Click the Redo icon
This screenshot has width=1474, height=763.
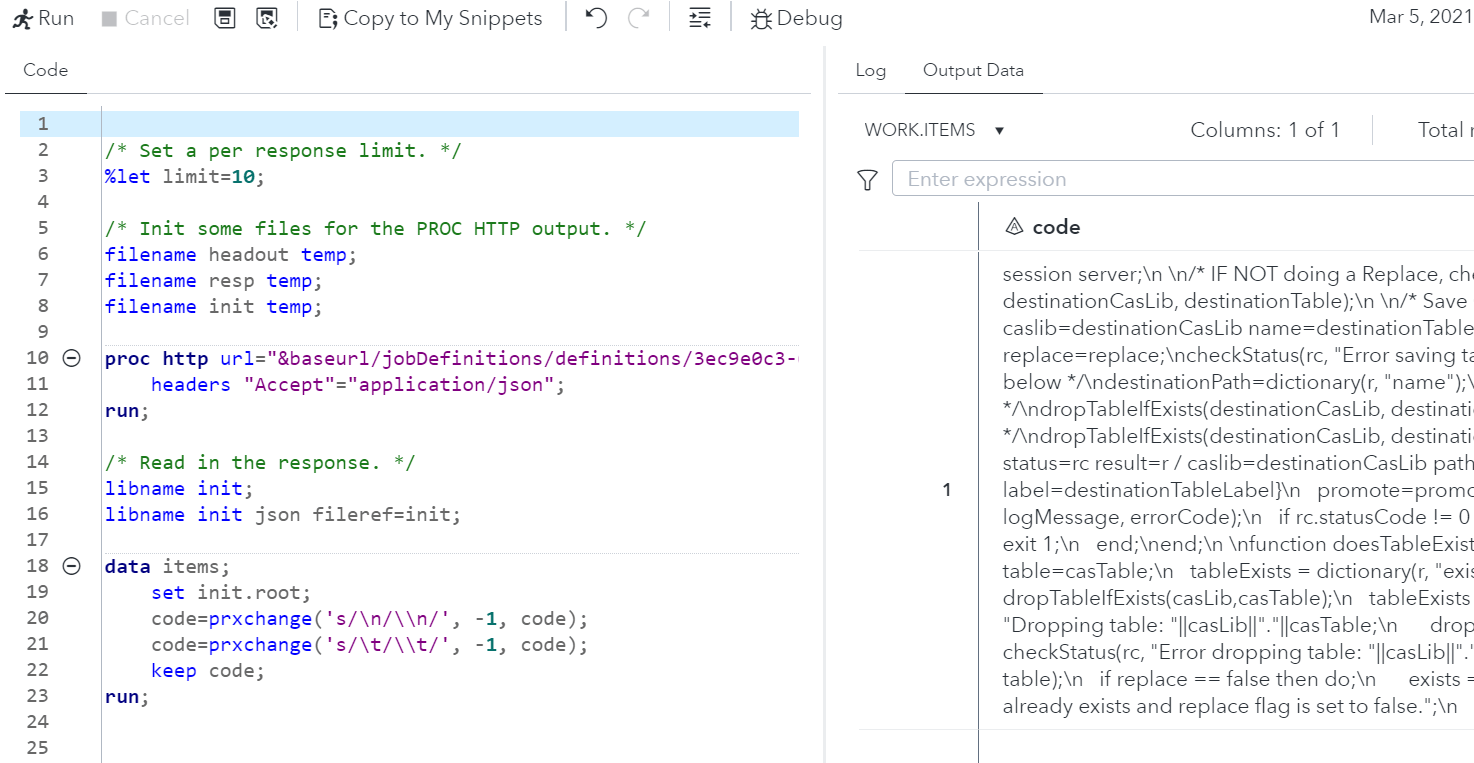point(640,17)
